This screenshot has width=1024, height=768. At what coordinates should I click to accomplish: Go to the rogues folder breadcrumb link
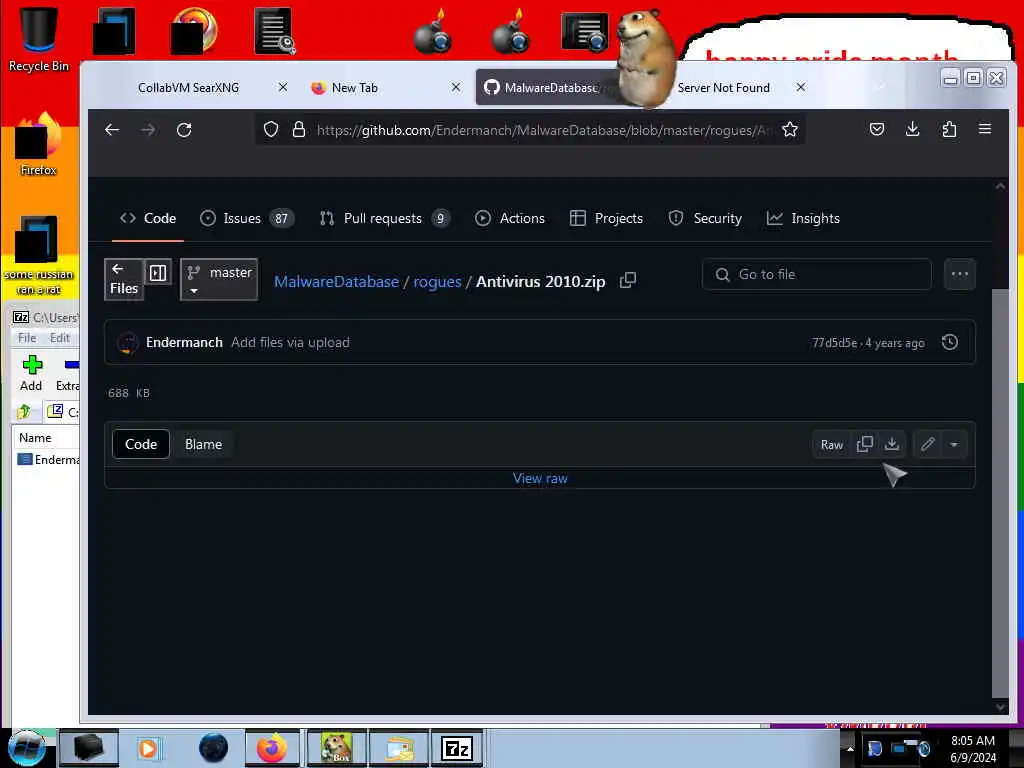click(437, 281)
